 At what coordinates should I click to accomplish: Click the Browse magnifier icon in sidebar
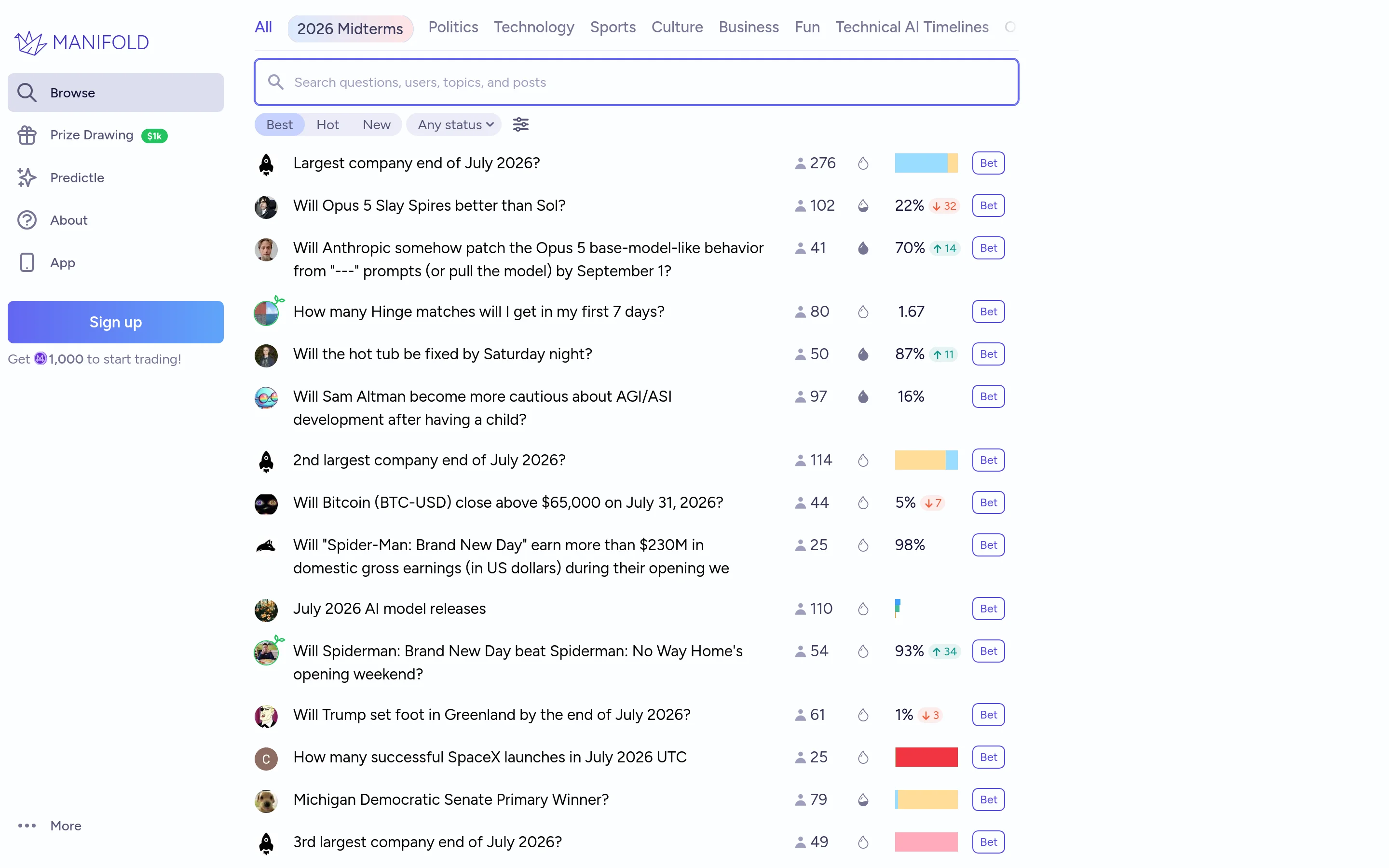coord(27,93)
